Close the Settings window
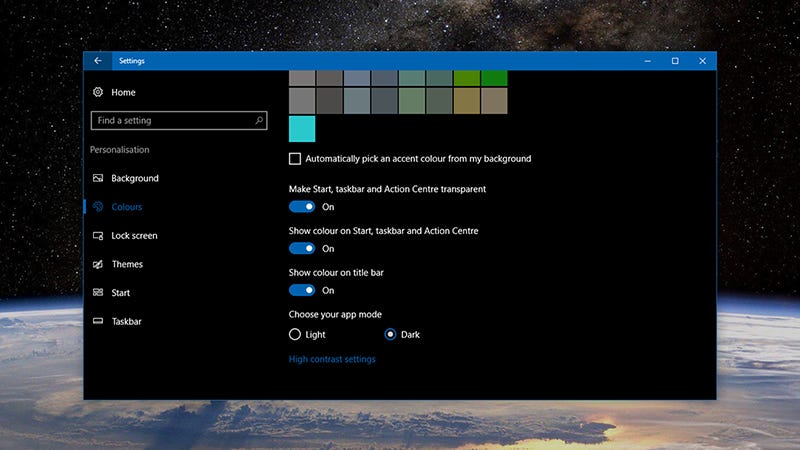The height and width of the screenshot is (450, 800). [x=703, y=61]
